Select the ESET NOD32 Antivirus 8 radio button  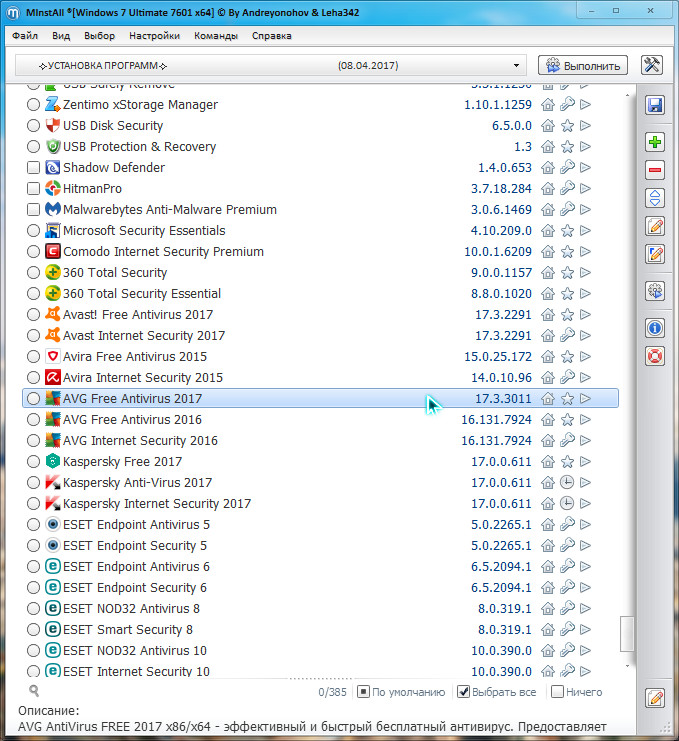(x=33, y=608)
